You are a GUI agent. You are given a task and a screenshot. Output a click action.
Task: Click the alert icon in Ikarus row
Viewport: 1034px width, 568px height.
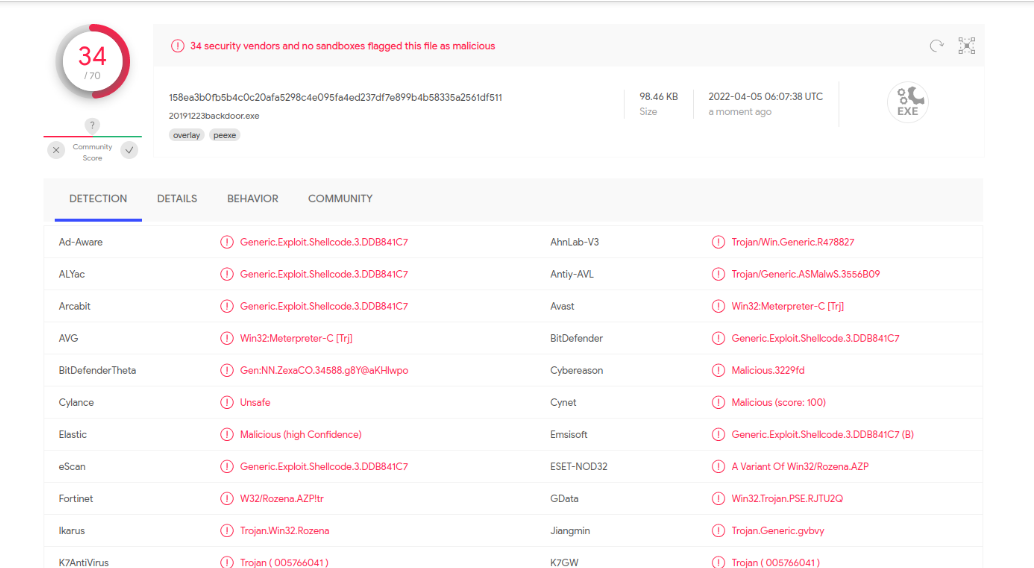coord(227,530)
